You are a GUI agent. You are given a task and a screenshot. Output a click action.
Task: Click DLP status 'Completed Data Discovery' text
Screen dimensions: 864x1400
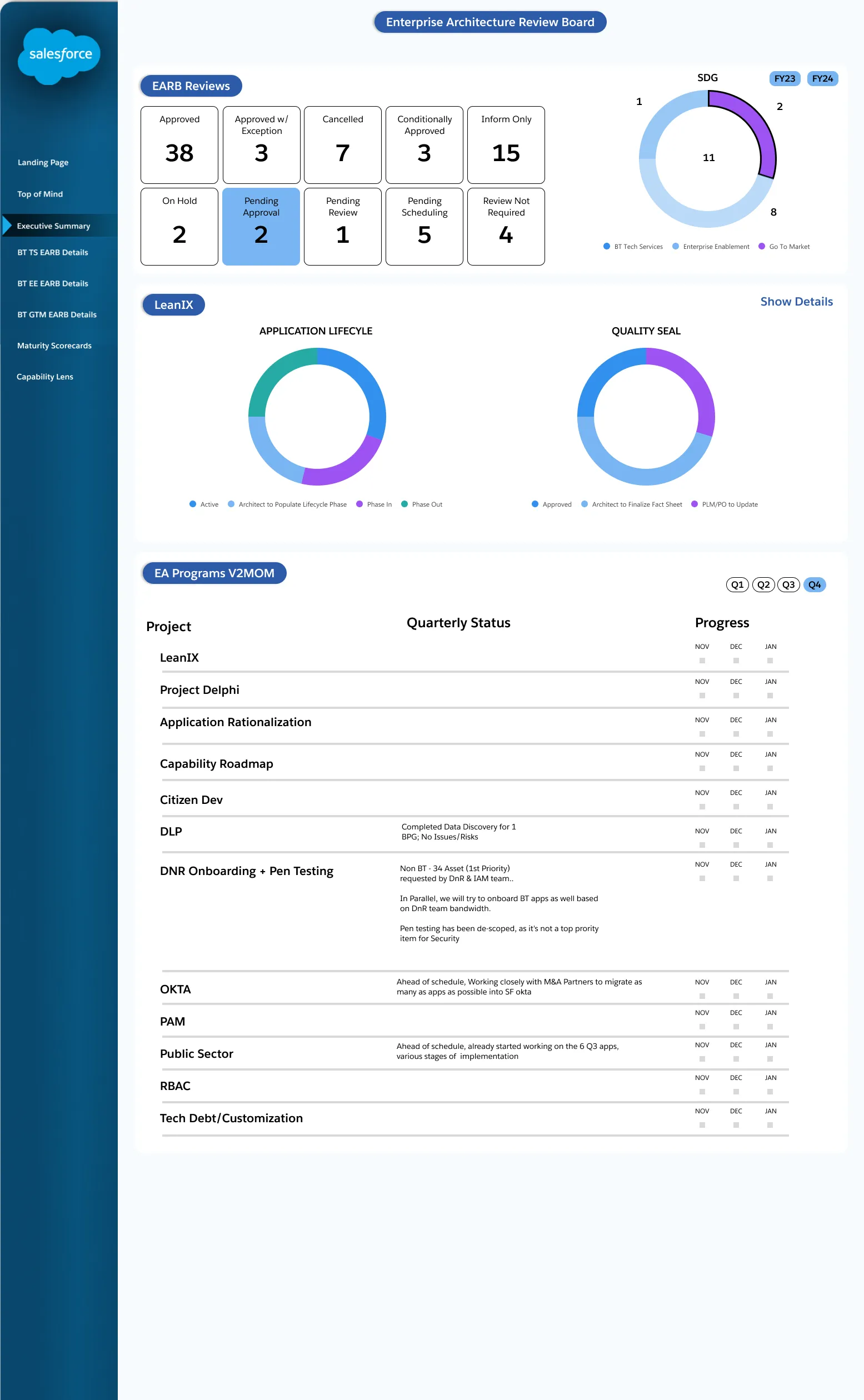point(459,831)
